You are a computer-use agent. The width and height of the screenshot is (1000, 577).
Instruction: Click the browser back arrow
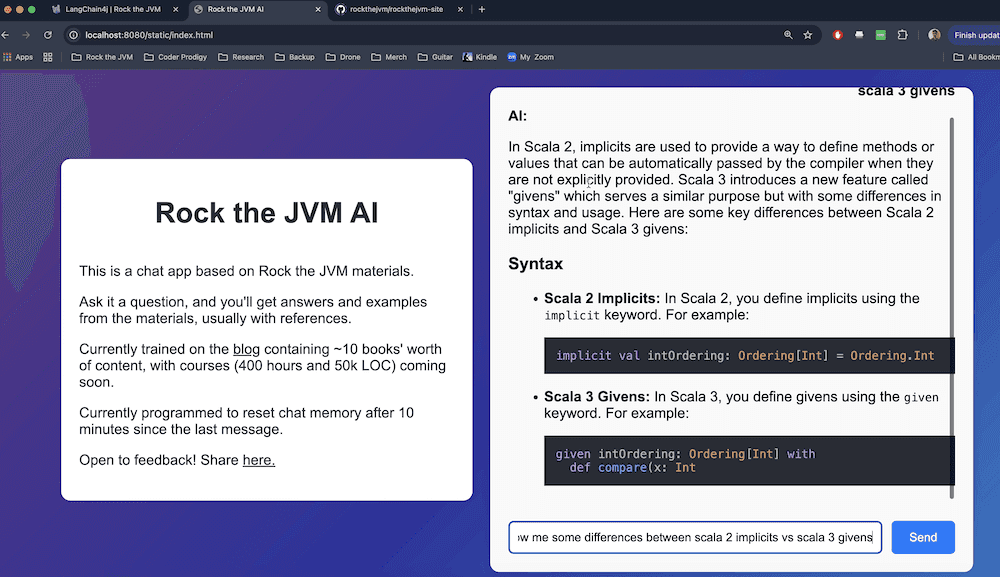tap(5, 35)
